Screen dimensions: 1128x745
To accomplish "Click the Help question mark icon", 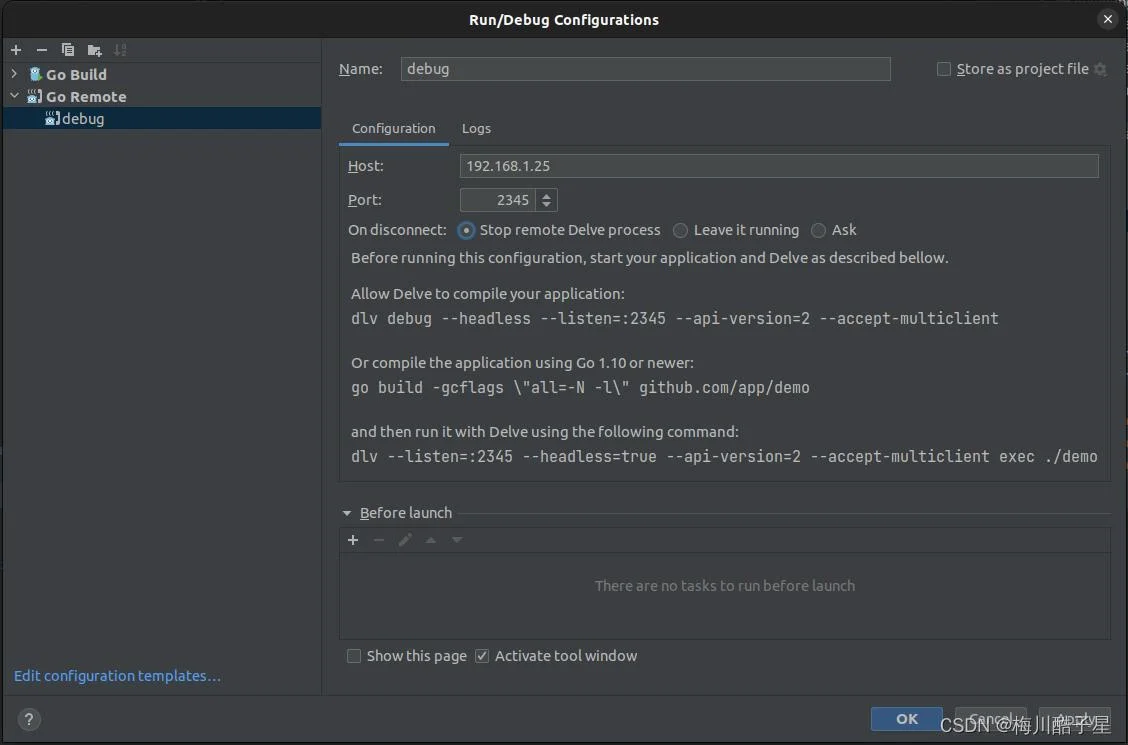I will click(29, 719).
